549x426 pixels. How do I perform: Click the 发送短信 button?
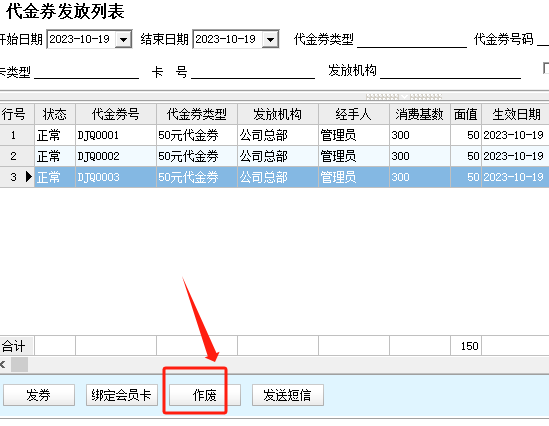(287, 395)
